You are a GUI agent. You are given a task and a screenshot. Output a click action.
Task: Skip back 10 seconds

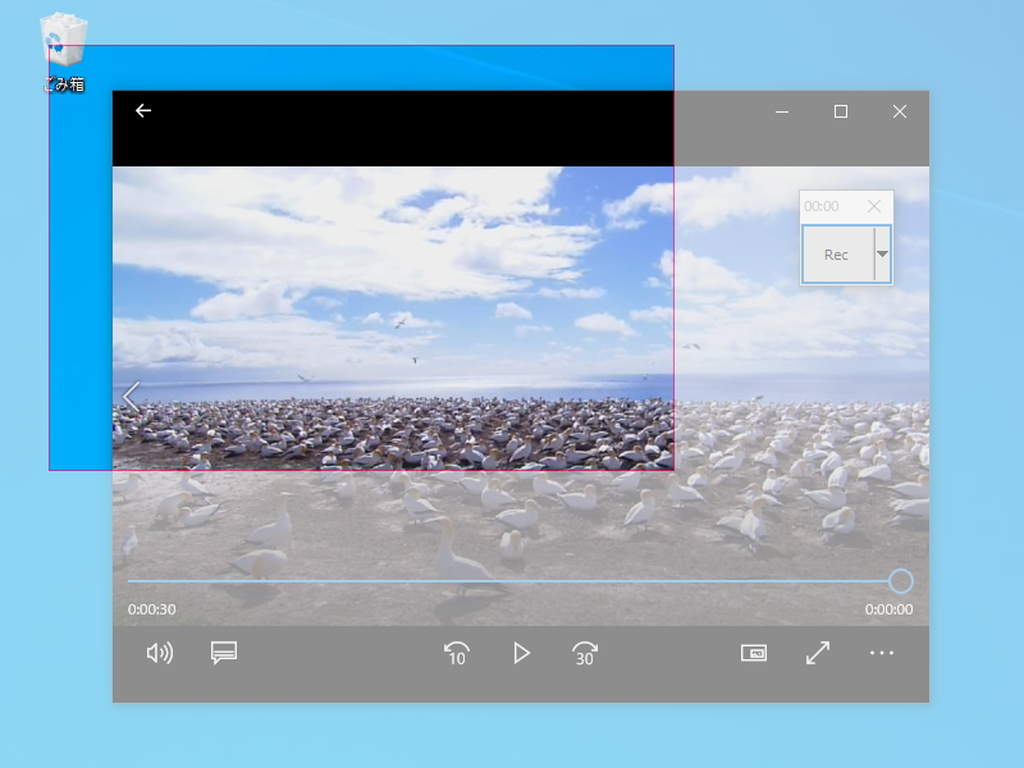(x=456, y=653)
